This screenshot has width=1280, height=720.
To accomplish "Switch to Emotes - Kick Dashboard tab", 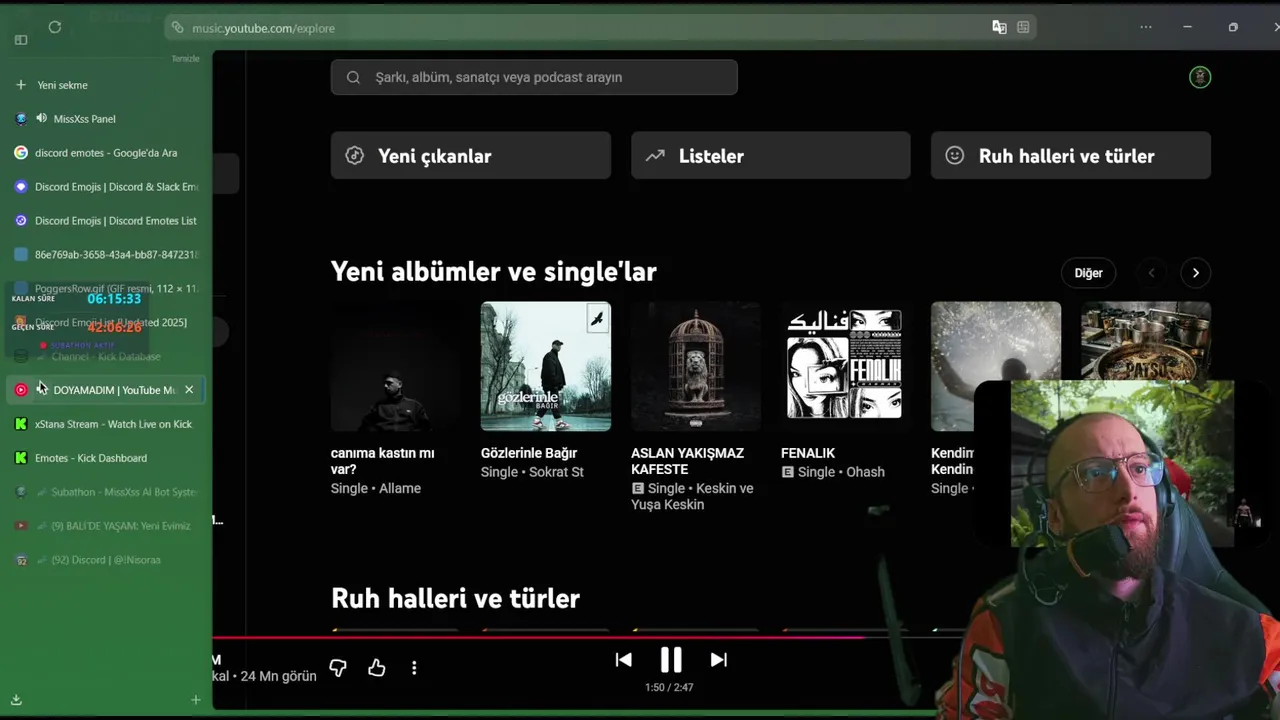I will 106,458.
